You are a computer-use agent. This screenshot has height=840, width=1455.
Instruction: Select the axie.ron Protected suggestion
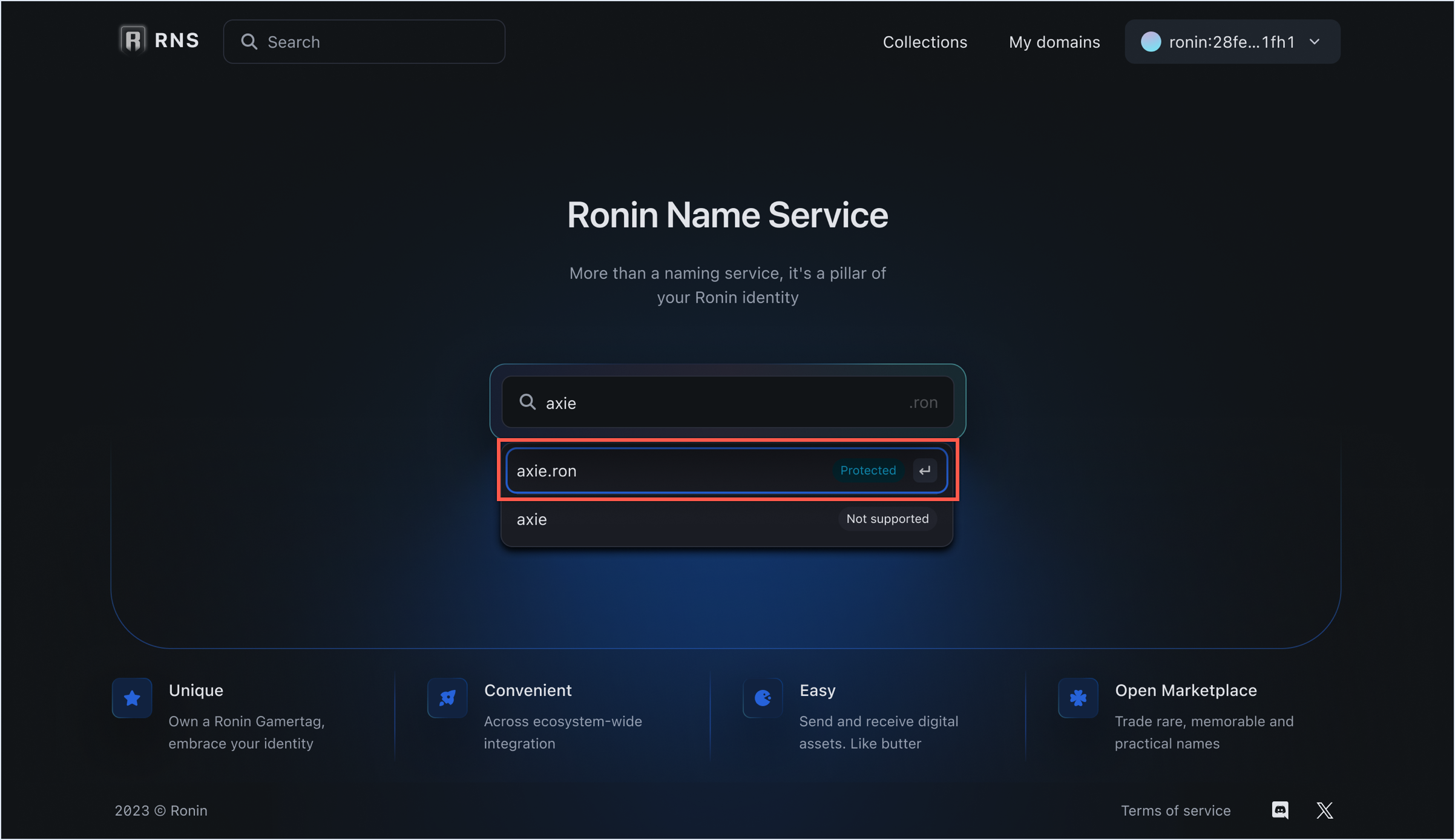(x=666, y=470)
